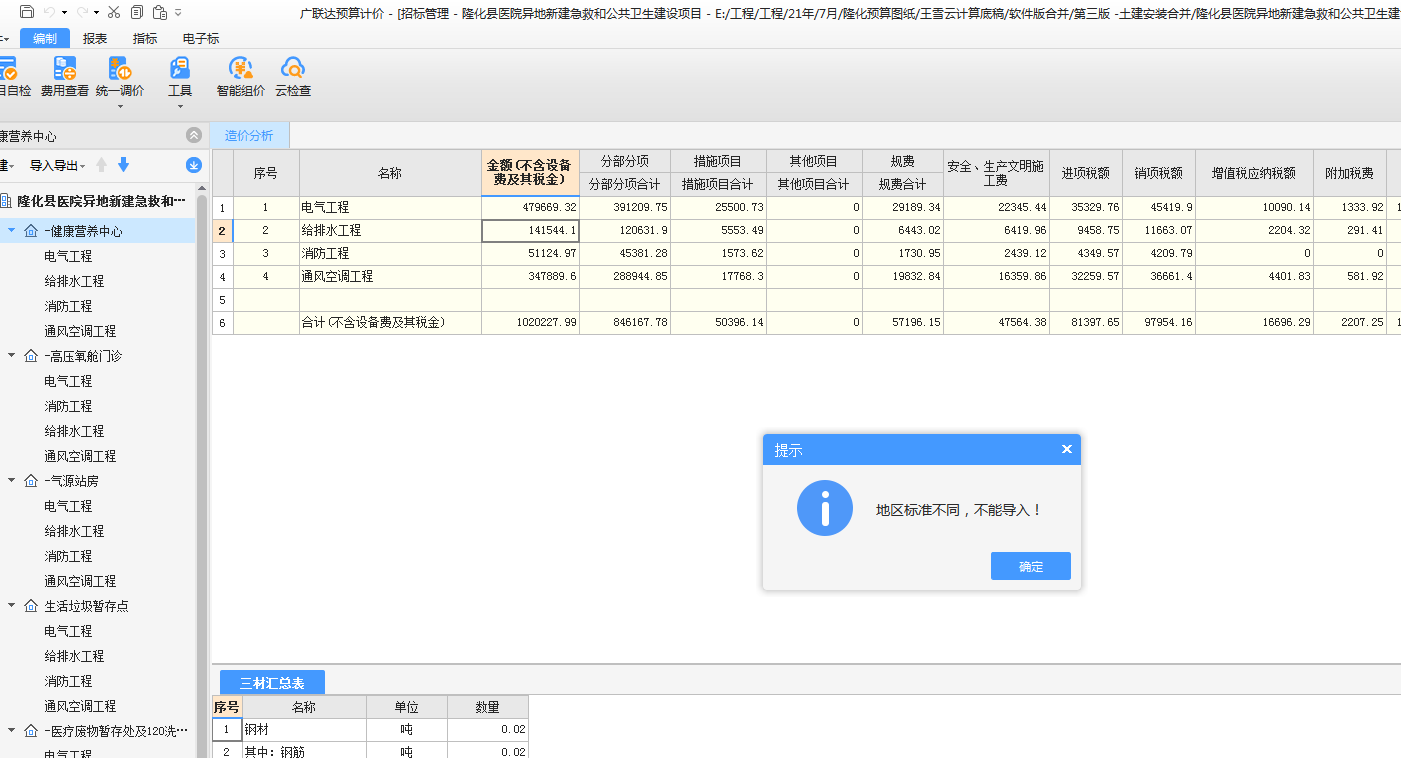1401x758 pixels.
Task: Close the 提示 dialog with X
Action: [x=1066, y=450]
